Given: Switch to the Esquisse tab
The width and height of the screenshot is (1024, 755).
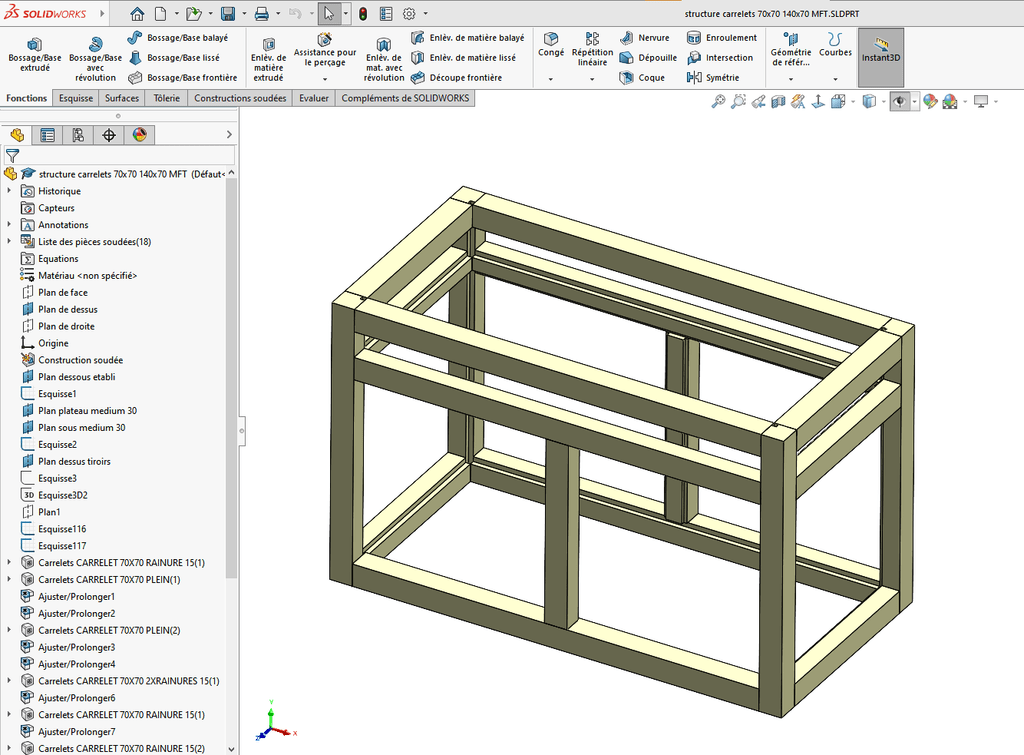Looking at the screenshot, I should (x=76, y=98).
